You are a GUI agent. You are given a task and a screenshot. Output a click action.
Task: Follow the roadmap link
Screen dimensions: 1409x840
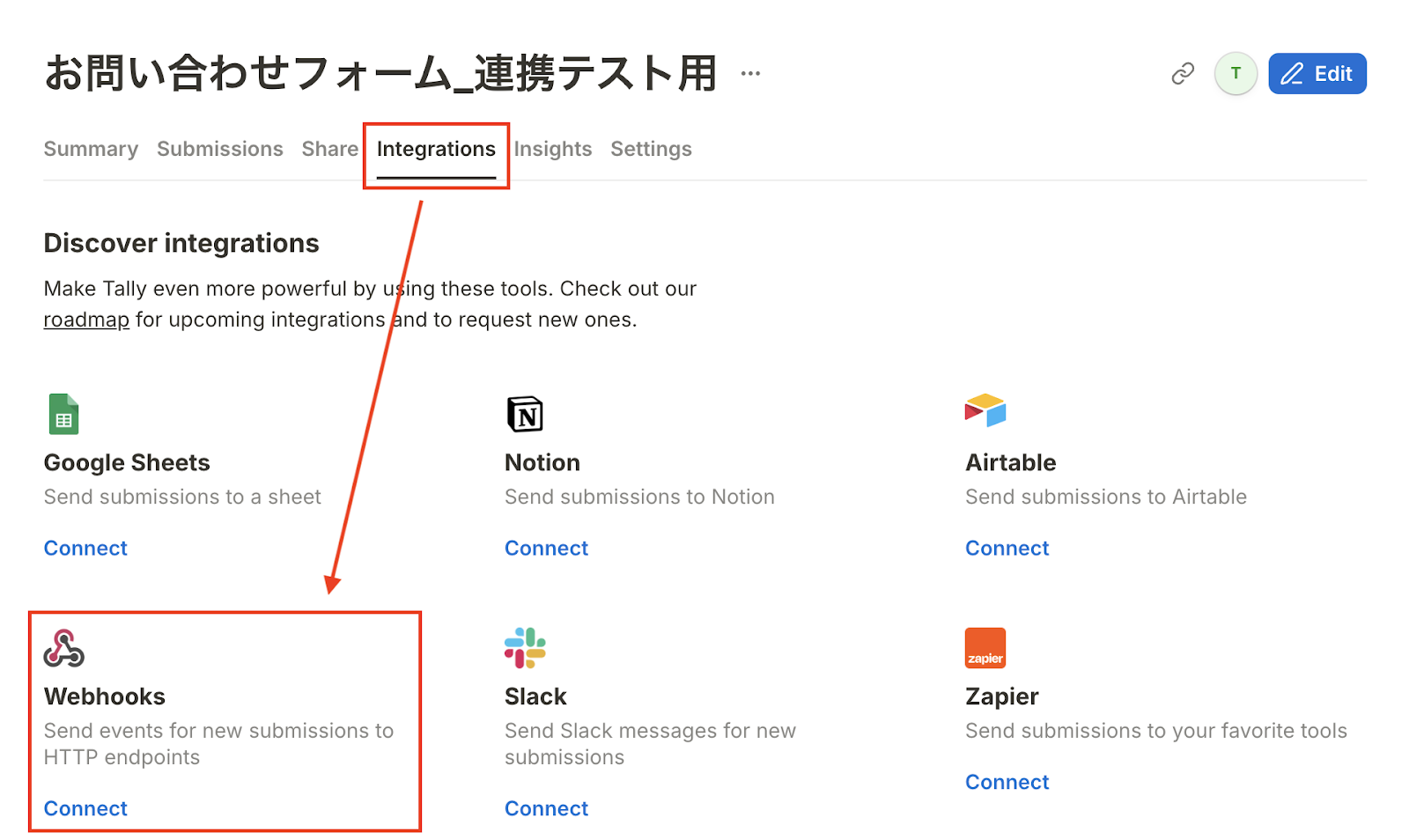[x=86, y=320]
